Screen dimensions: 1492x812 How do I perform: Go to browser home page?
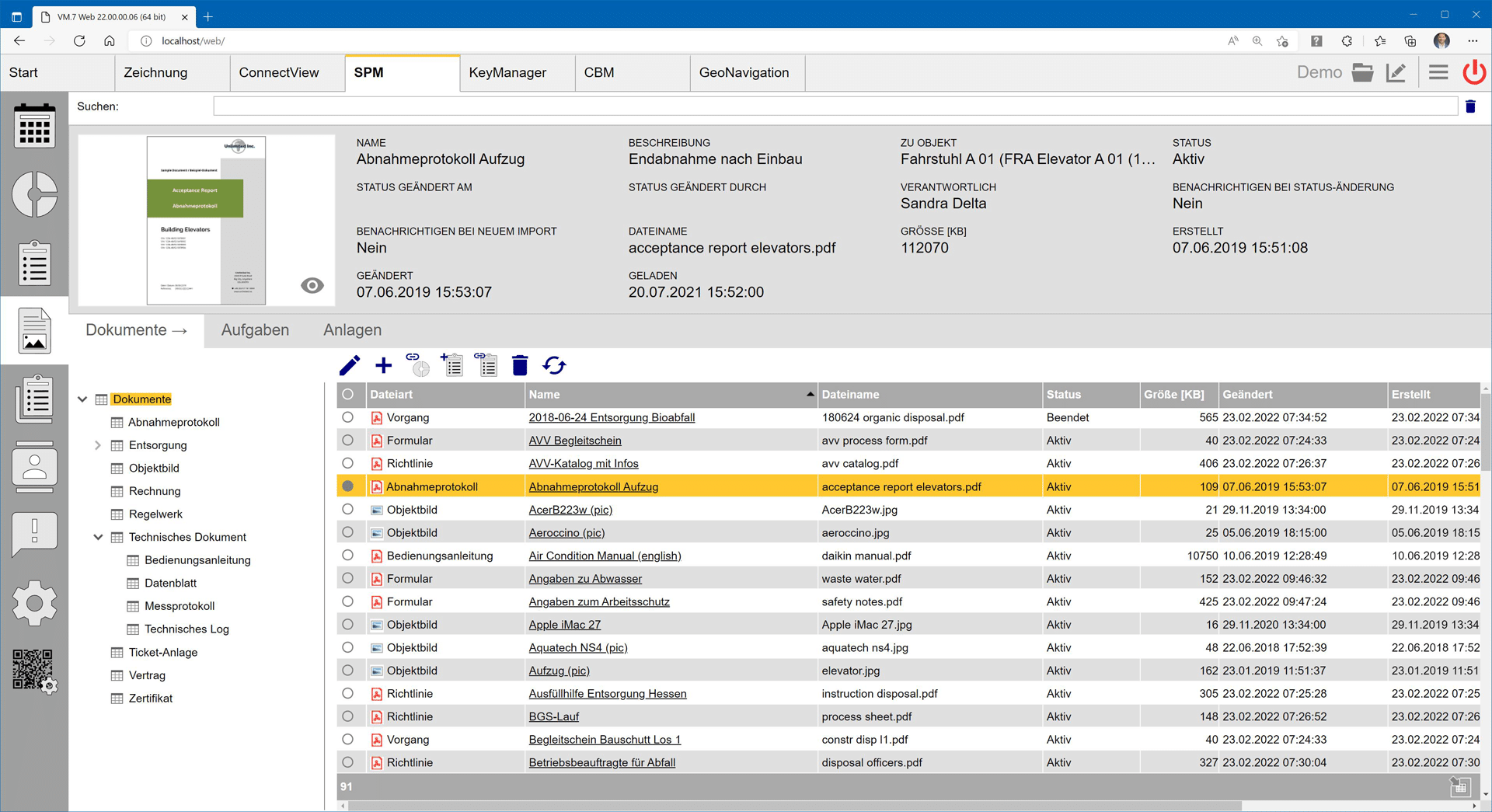[110, 41]
